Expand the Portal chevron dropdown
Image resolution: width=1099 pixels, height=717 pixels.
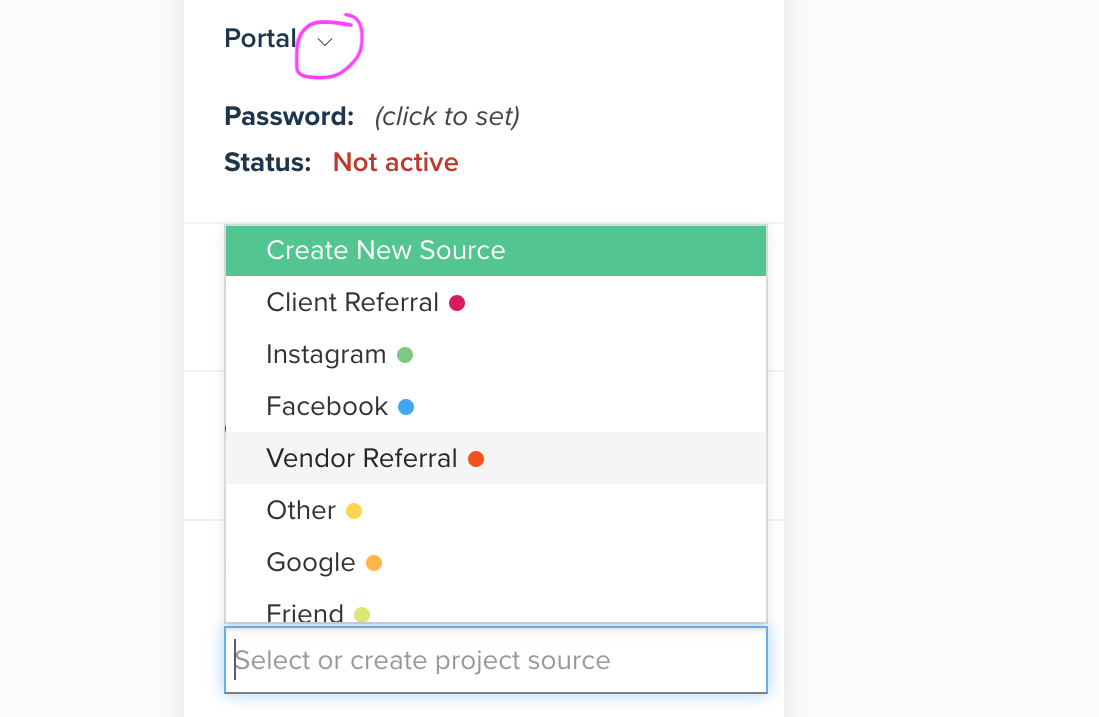(x=325, y=42)
